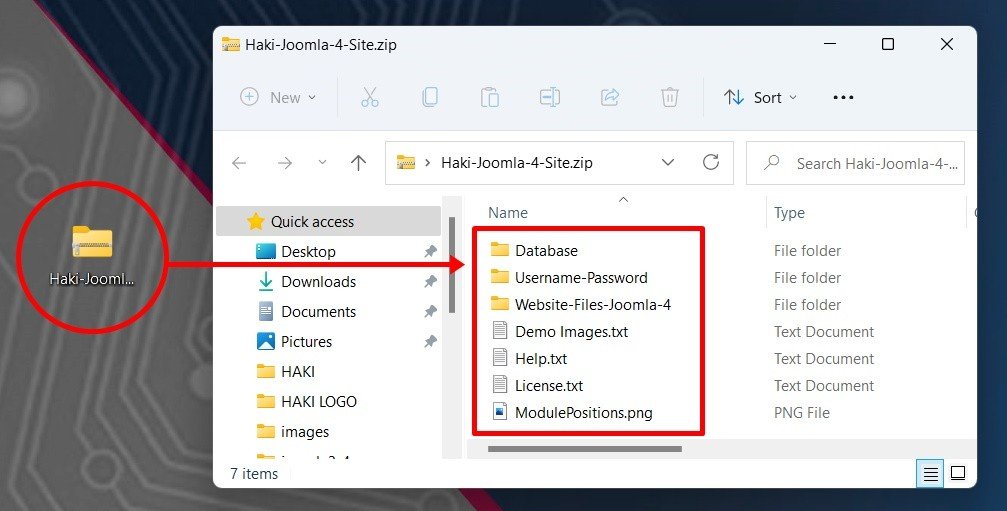Click the horizontal scrollbar under file list
The image size is (1007, 511).
[x=584, y=449]
